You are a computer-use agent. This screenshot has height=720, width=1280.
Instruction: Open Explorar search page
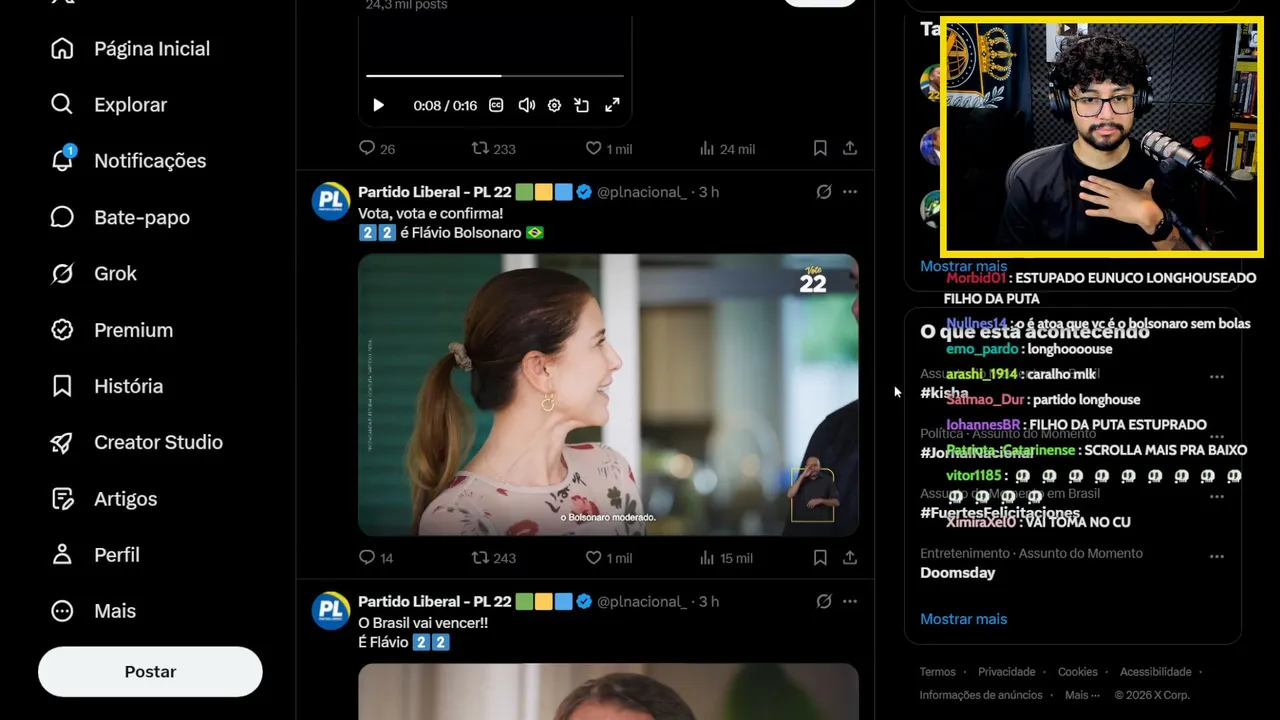(109, 104)
